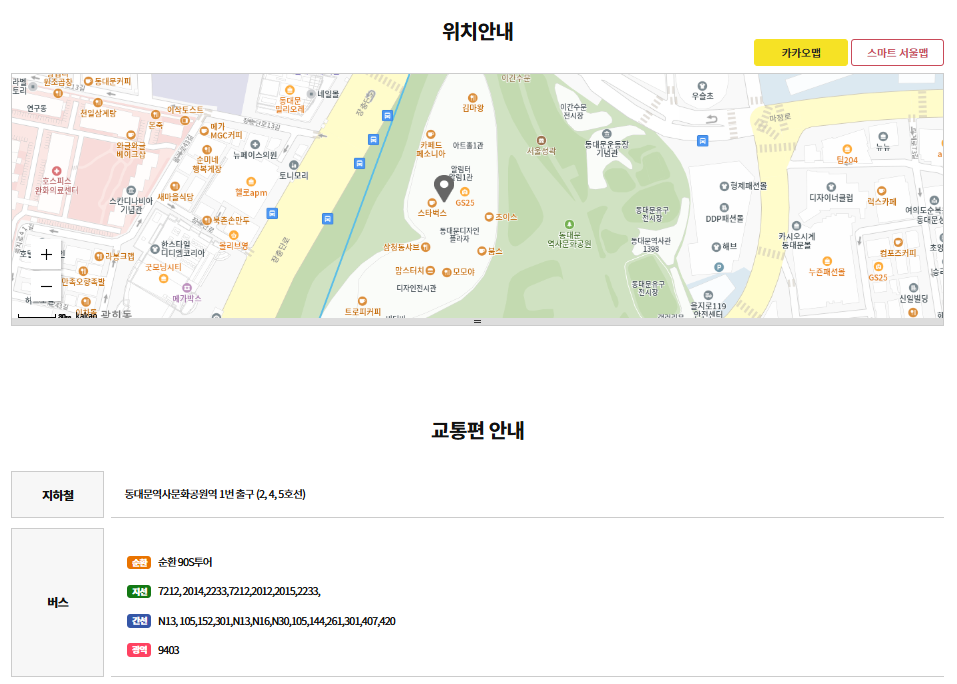Click the GS25 marker beside the pin
The image size is (957, 684).
tap(464, 192)
